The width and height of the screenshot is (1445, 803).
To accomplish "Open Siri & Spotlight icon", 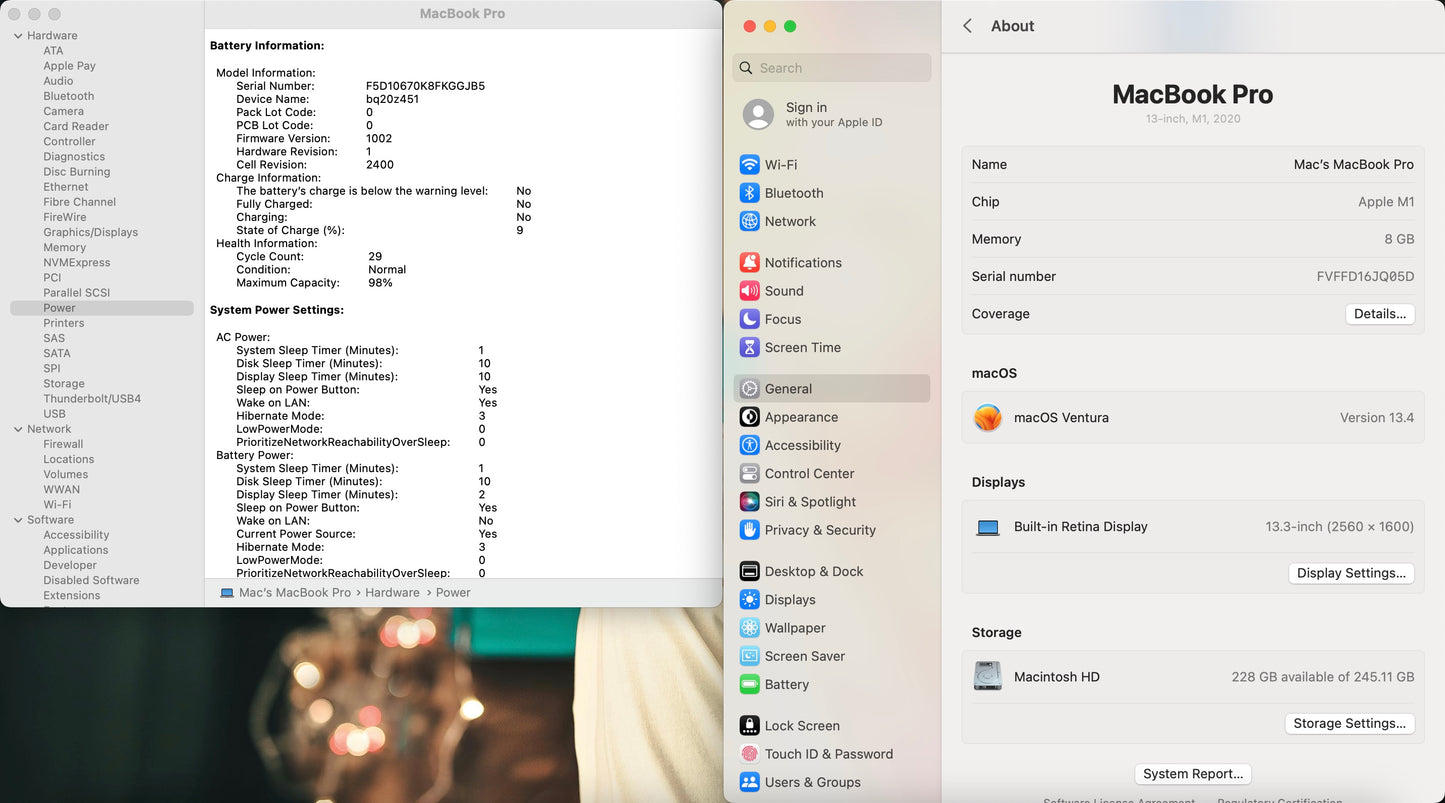I will click(x=749, y=502).
